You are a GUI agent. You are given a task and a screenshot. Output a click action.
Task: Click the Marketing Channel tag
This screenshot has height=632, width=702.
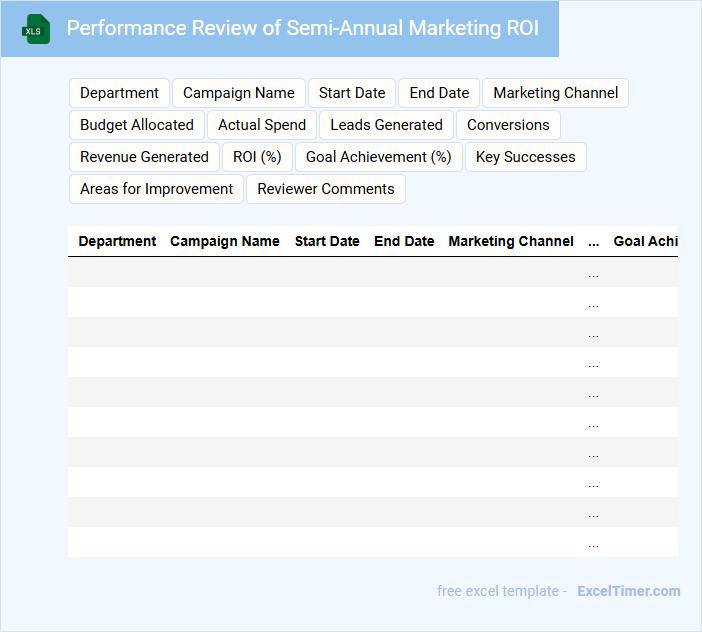click(x=555, y=93)
